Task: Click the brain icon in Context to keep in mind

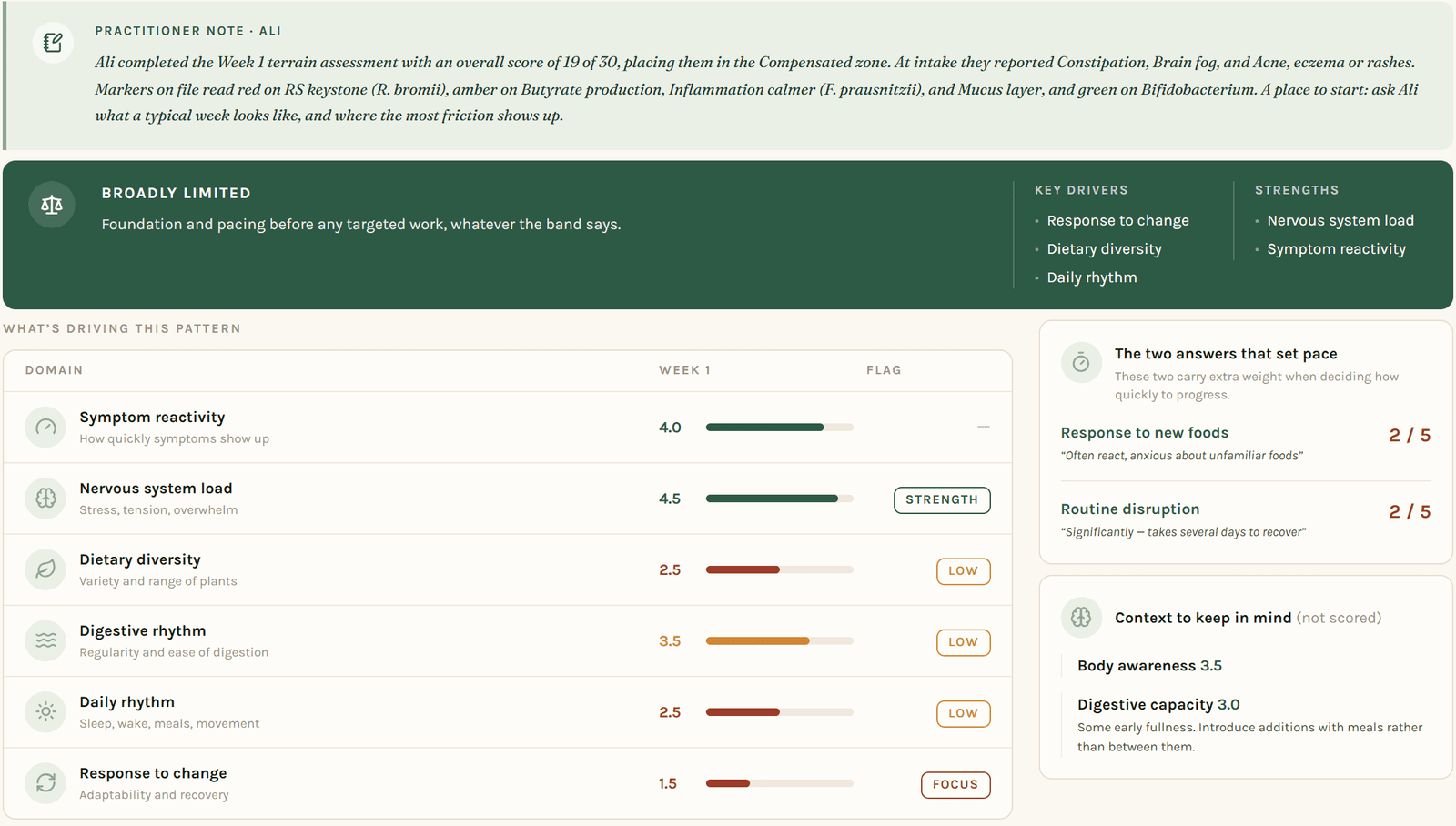Action: pyautogui.click(x=1081, y=618)
